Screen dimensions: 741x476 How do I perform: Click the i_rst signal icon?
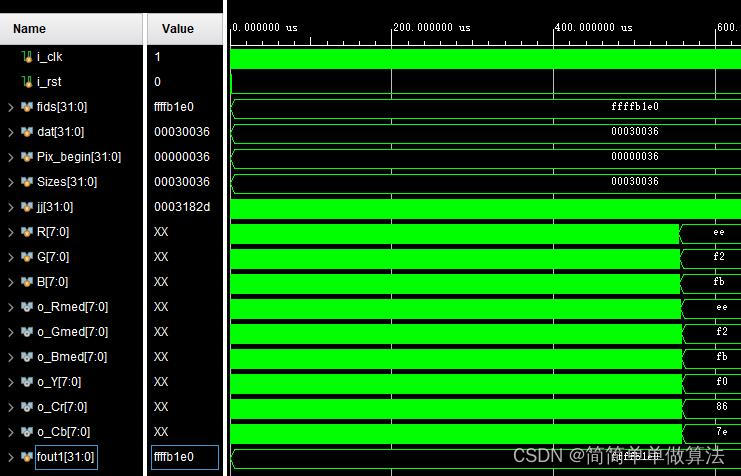tap(27, 82)
